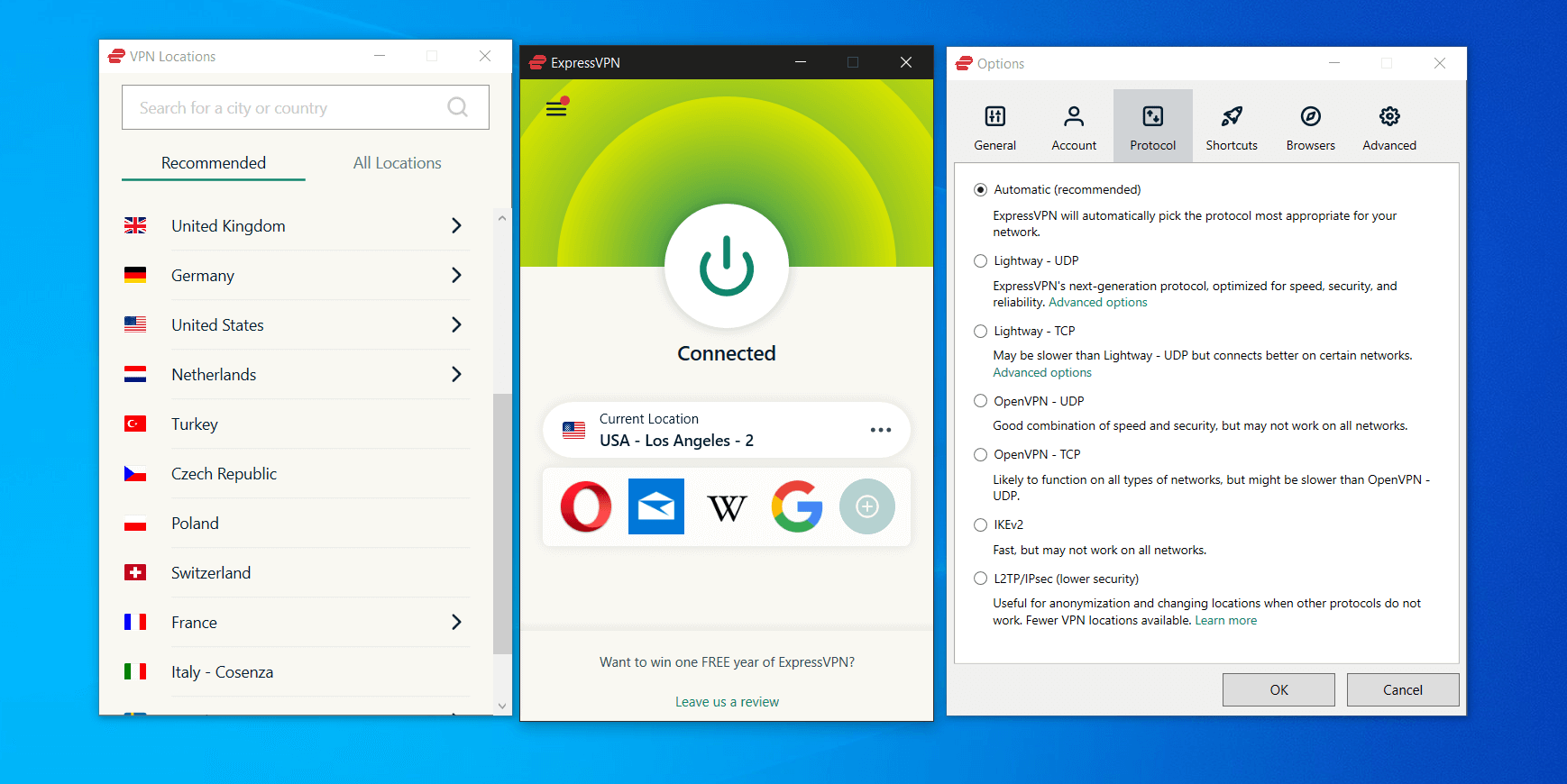Click the Poland flag icon
The image size is (1567, 784).
pyautogui.click(x=135, y=523)
